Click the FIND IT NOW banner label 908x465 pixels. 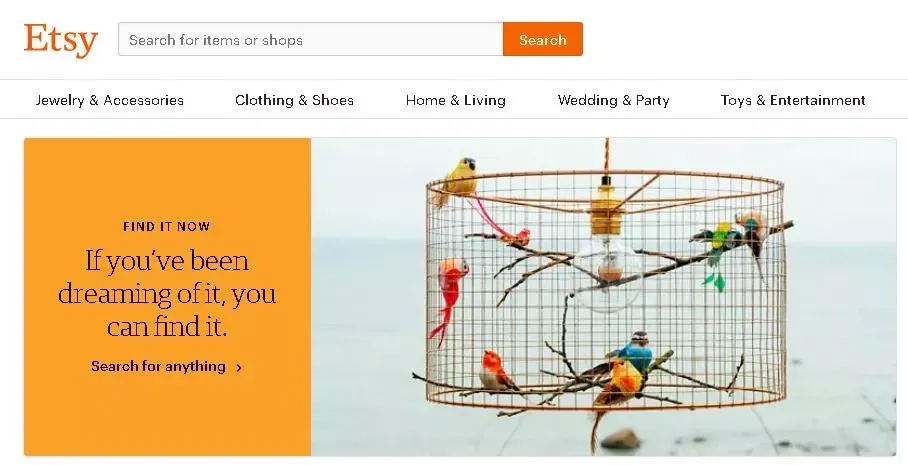(166, 226)
